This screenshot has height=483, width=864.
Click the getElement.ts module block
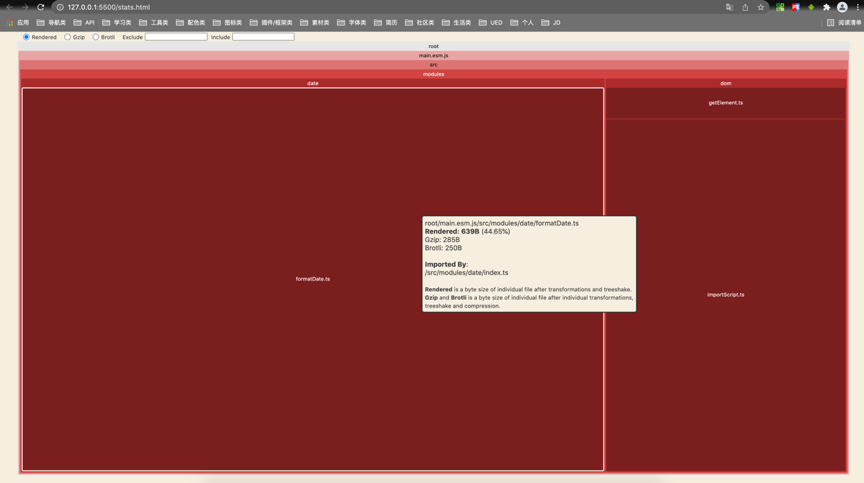pyautogui.click(x=726, y=103)
